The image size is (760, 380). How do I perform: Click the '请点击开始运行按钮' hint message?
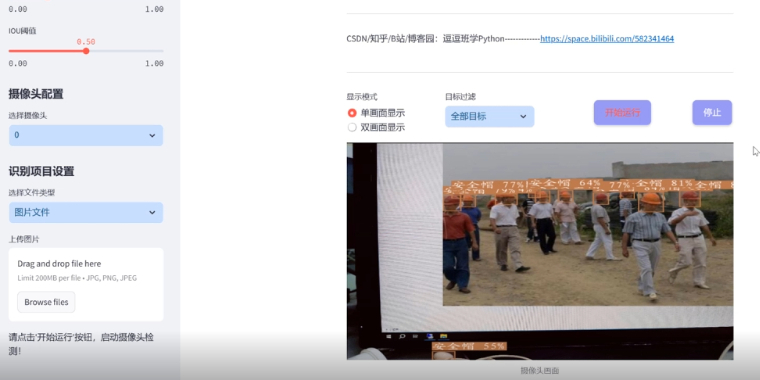pyautogui.click(x=81, y=344)
